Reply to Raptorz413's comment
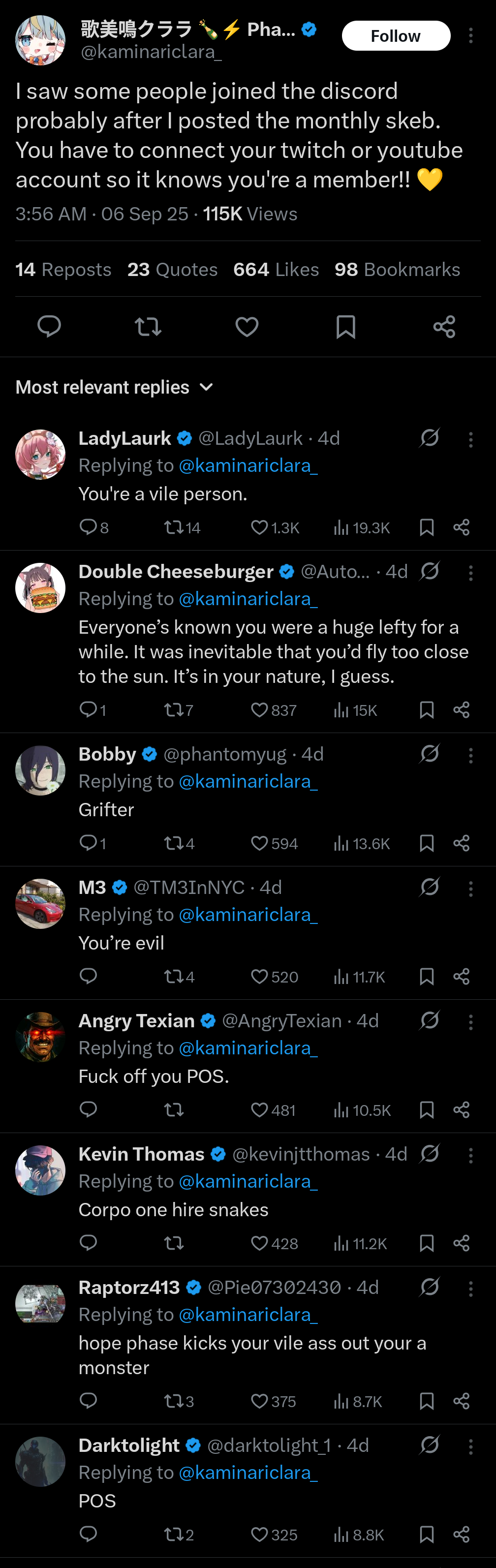 pos(88,1401)
